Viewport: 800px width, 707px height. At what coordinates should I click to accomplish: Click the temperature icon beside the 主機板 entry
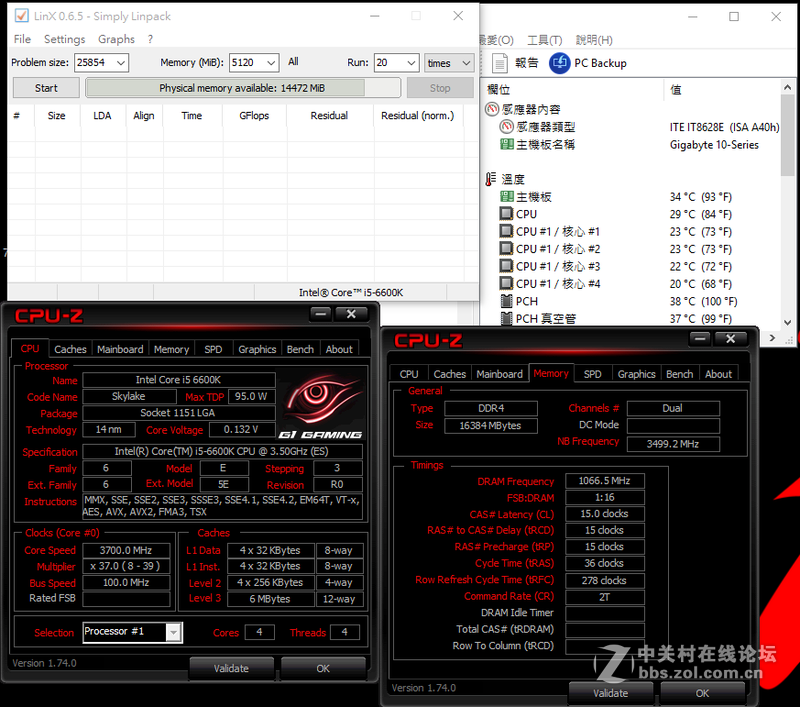(509, 196)
